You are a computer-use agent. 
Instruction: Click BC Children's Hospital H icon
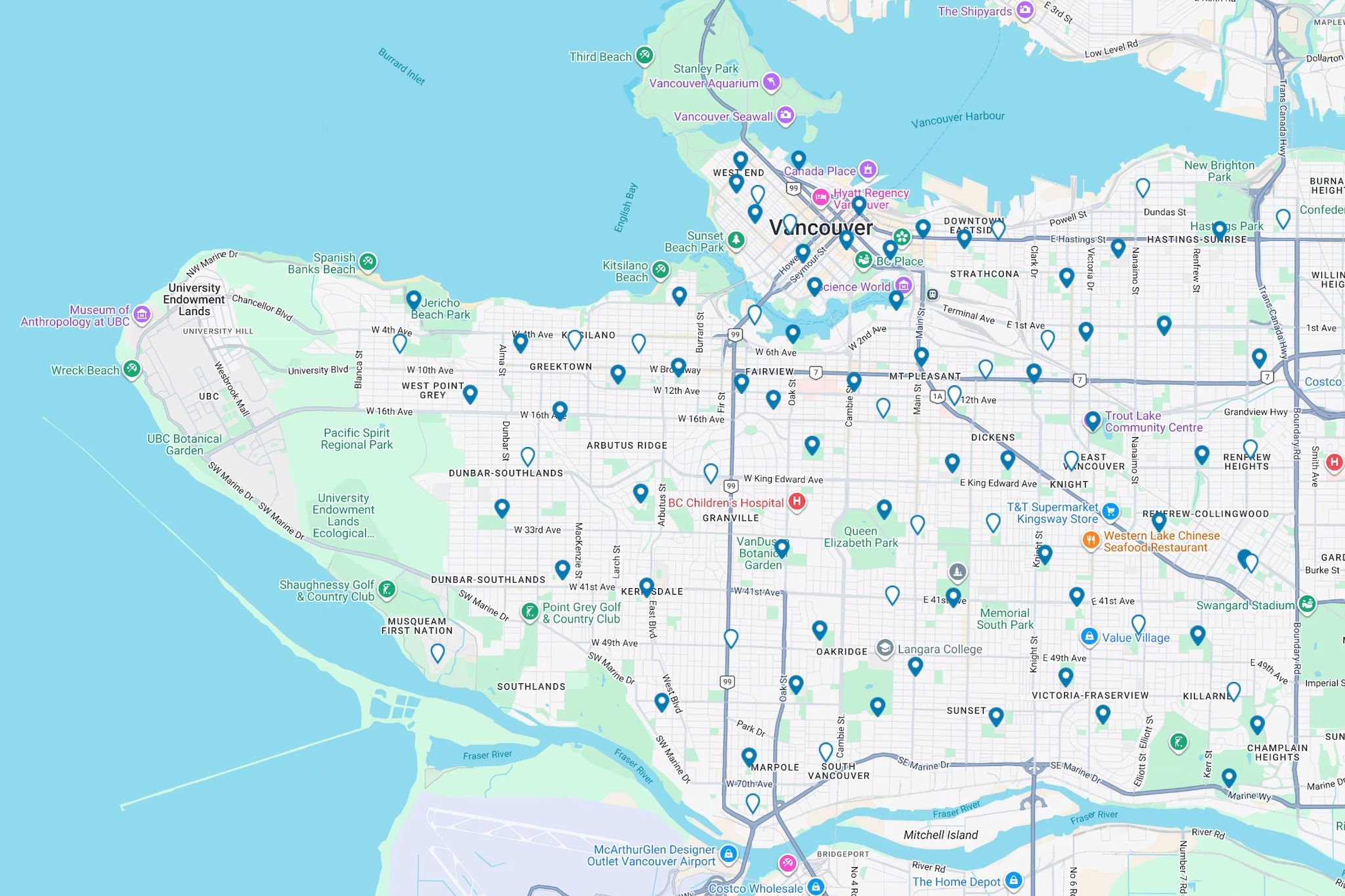pyautogui.click(x=797, y=502)
